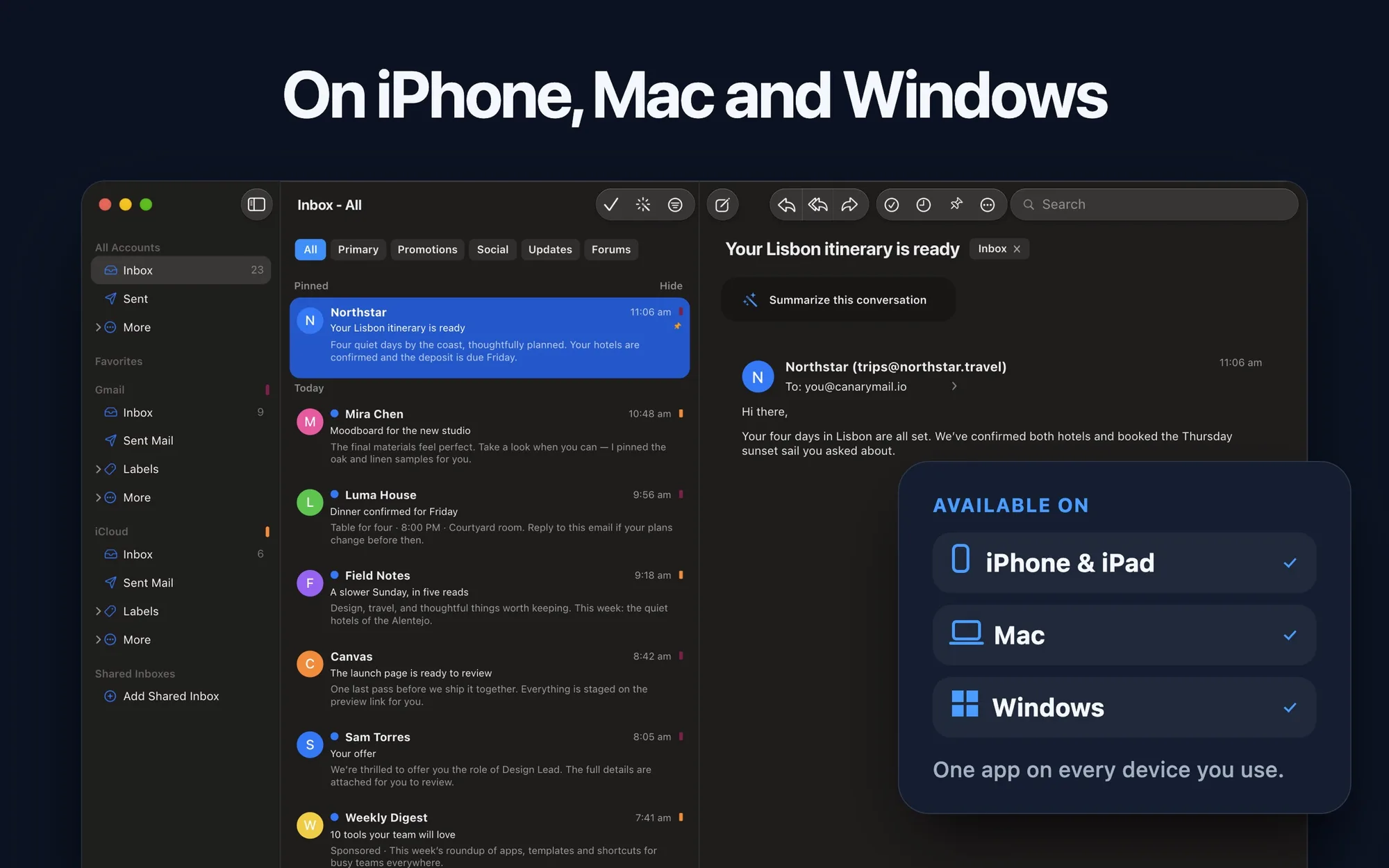This screenshot has height=868, width=1389.
Task: Open Mira Chen's Moodboard email
Action: click(490, 436)
